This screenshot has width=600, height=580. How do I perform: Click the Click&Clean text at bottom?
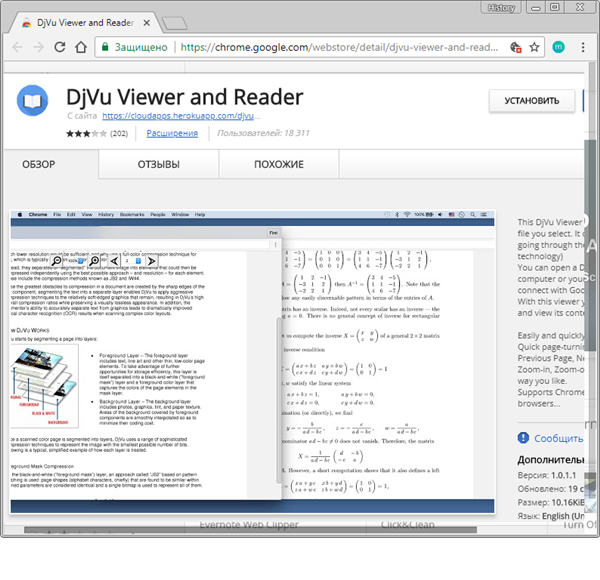coord(408,524)
